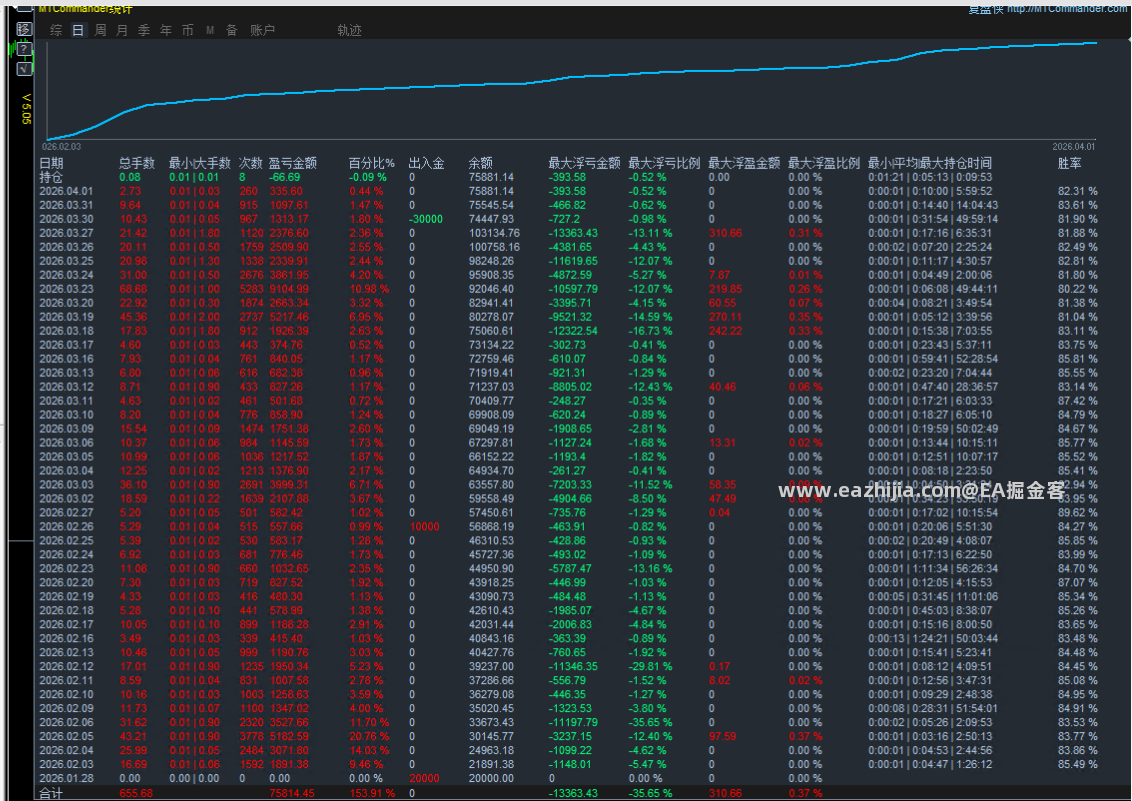
Task: Open the 备 notes tab
Action: coord(232,30)
